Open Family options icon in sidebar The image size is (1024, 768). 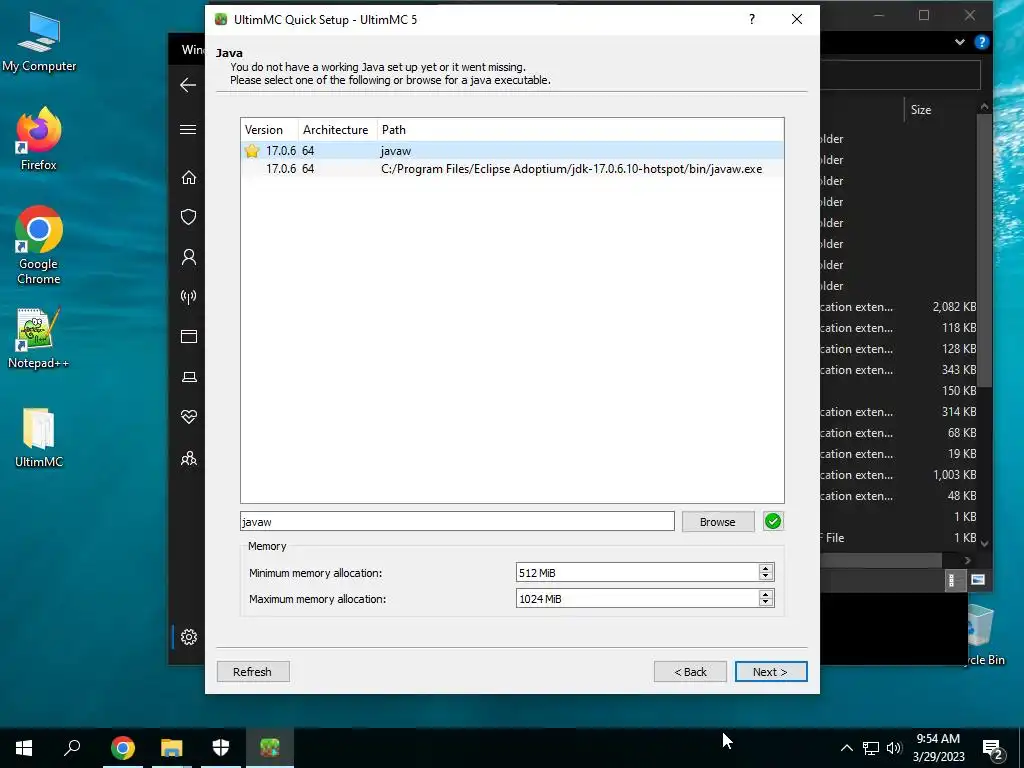[x=189, y=458]
